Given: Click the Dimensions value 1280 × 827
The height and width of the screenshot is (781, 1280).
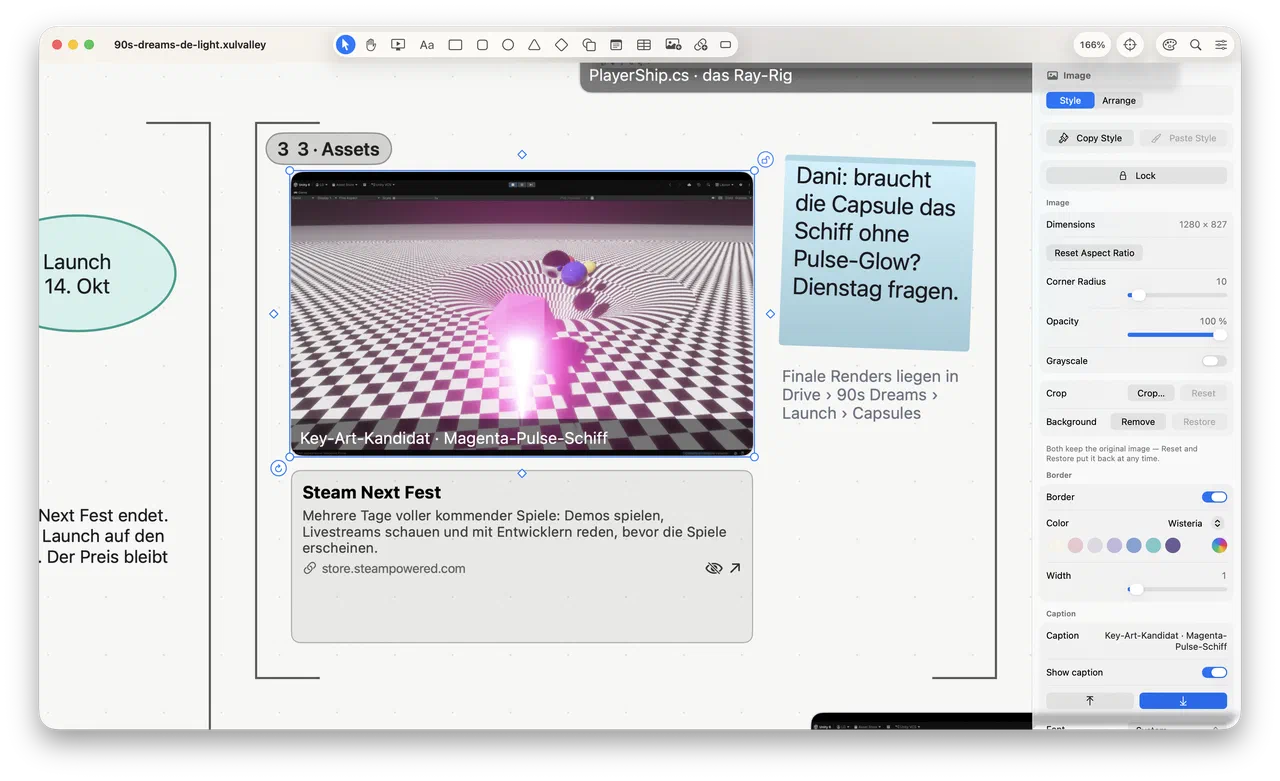Looking at the screenshot, I should coord(1203,225).
